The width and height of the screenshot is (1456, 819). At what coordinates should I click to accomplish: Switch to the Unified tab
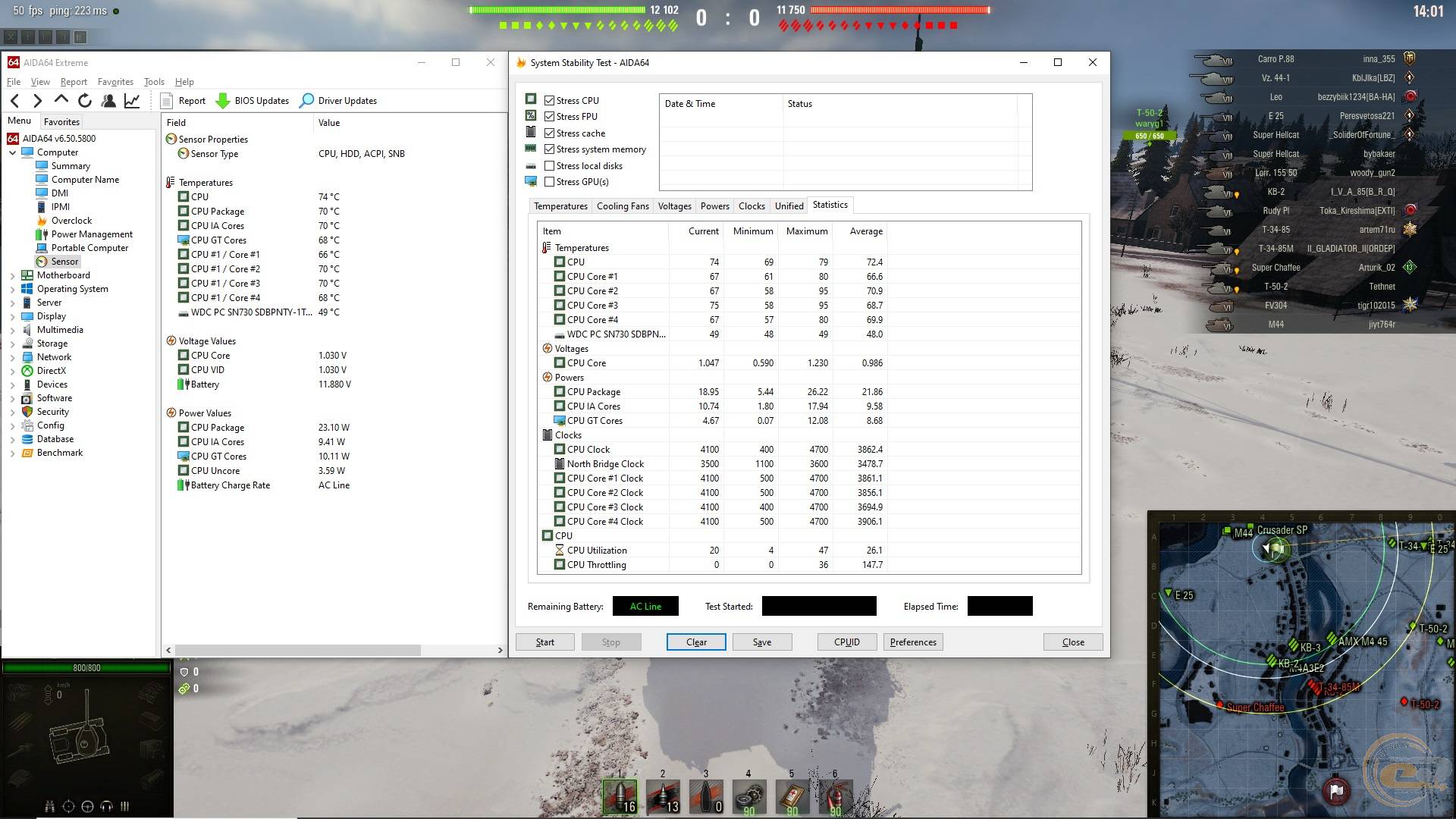click(x=789, y=206)
